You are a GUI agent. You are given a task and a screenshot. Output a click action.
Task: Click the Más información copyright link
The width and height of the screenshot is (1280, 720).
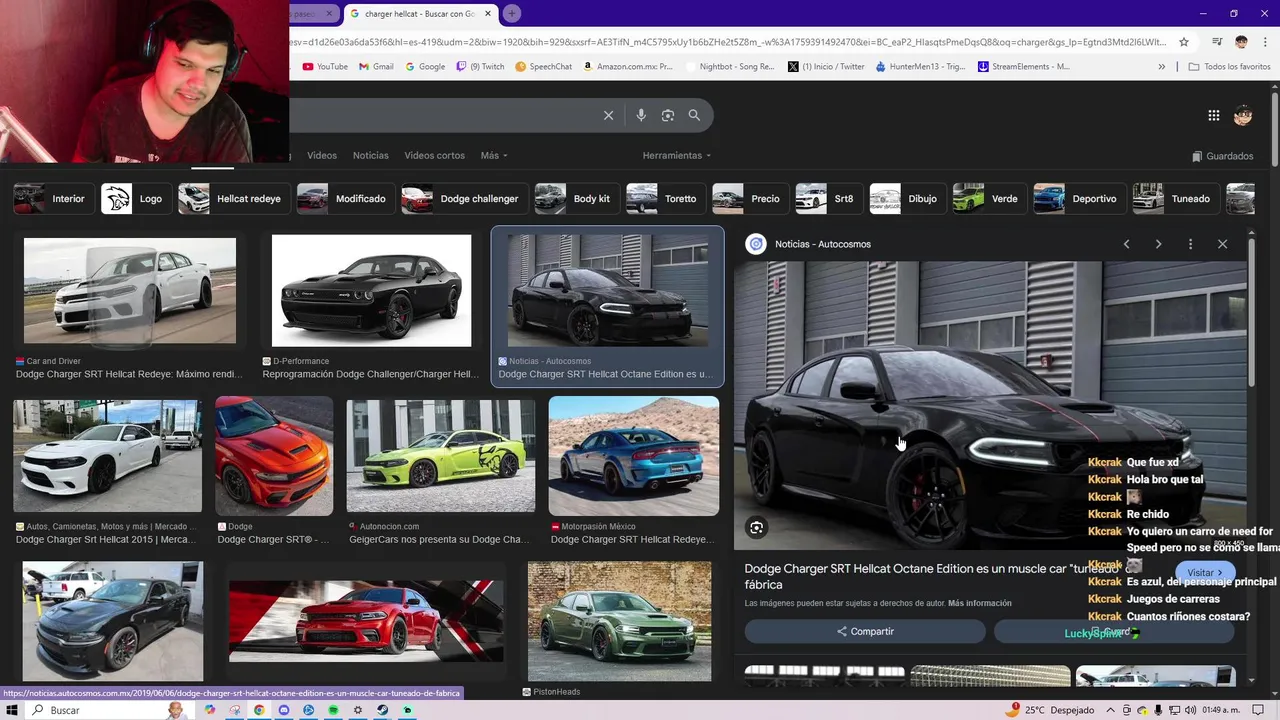click(980, 603)
